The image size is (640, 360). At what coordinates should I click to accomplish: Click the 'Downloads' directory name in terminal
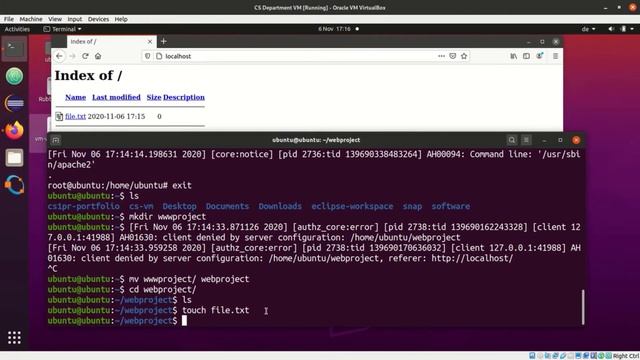280,207
